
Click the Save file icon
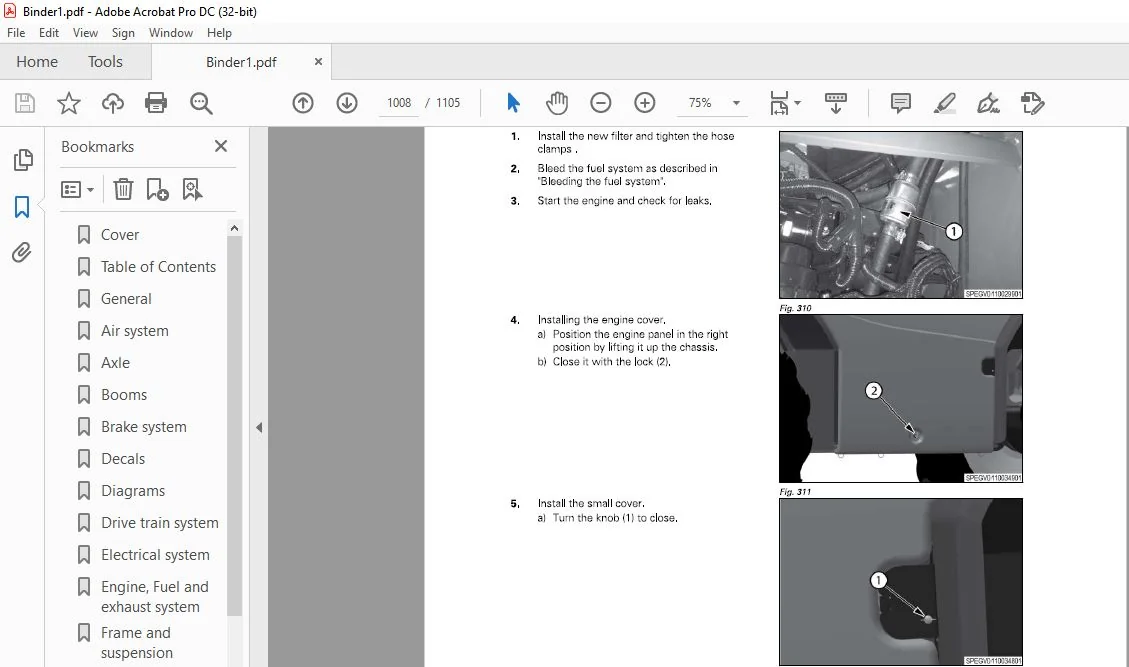point(24,103)
